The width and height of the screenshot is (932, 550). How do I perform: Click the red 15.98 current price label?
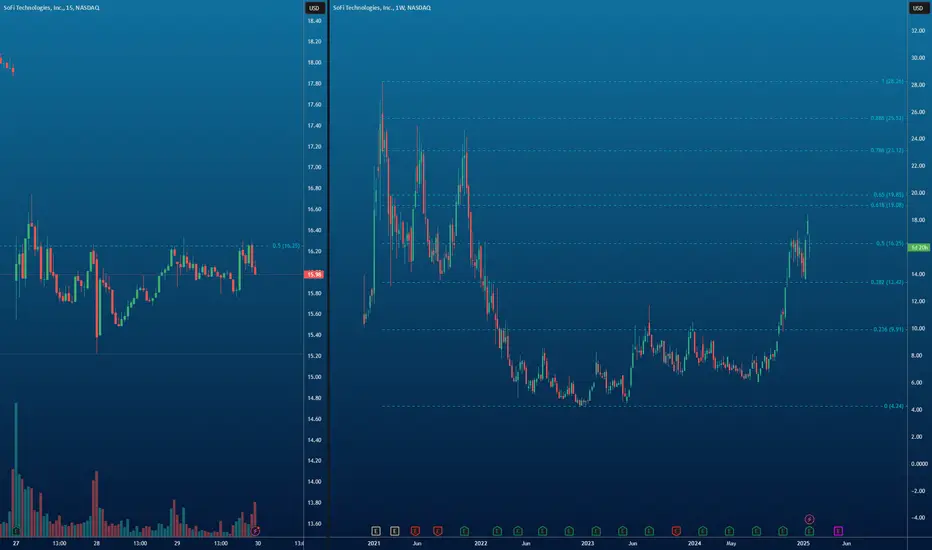314,274
